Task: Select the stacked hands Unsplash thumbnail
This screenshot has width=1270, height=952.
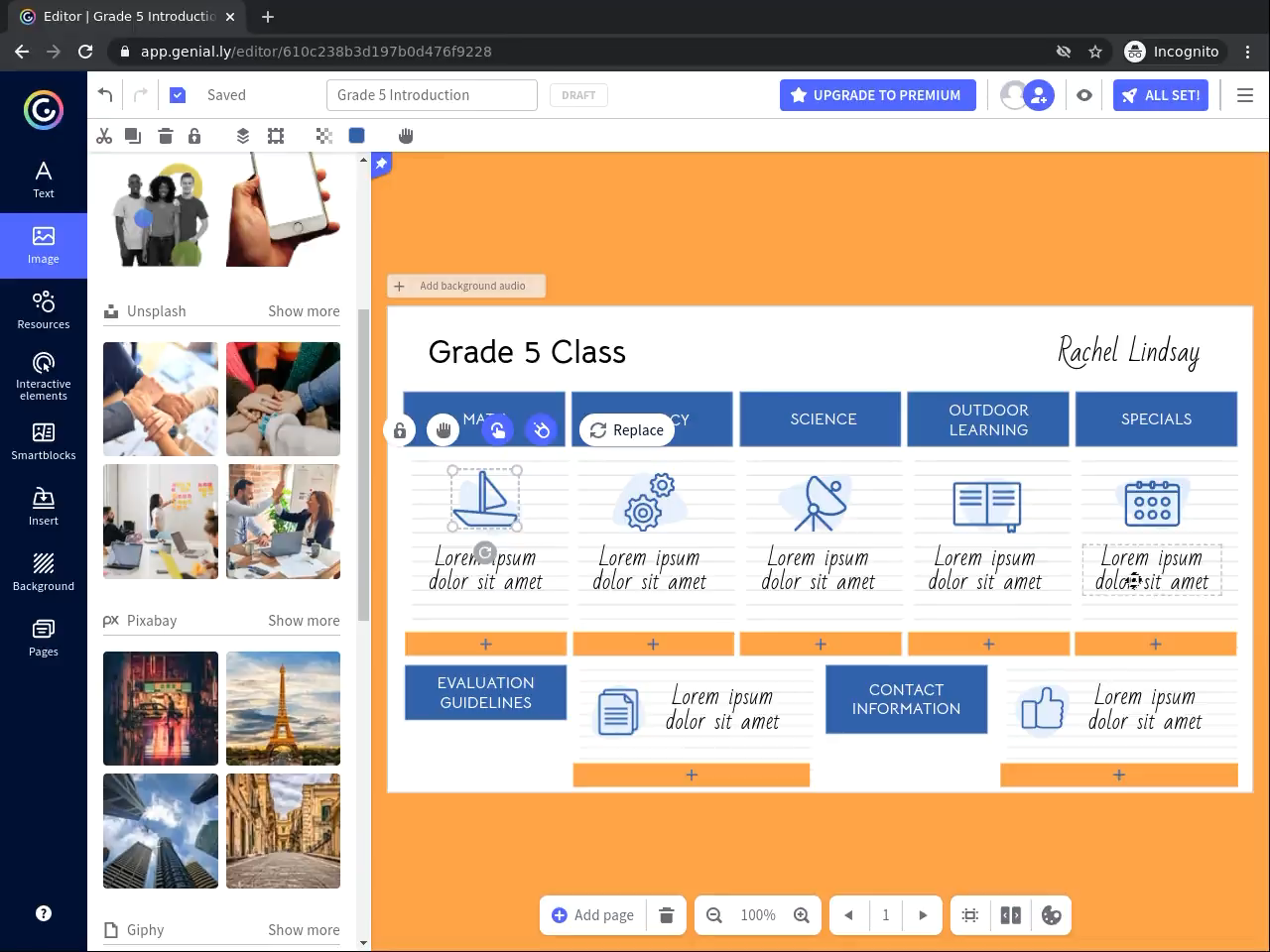Action: coord(283,399)
